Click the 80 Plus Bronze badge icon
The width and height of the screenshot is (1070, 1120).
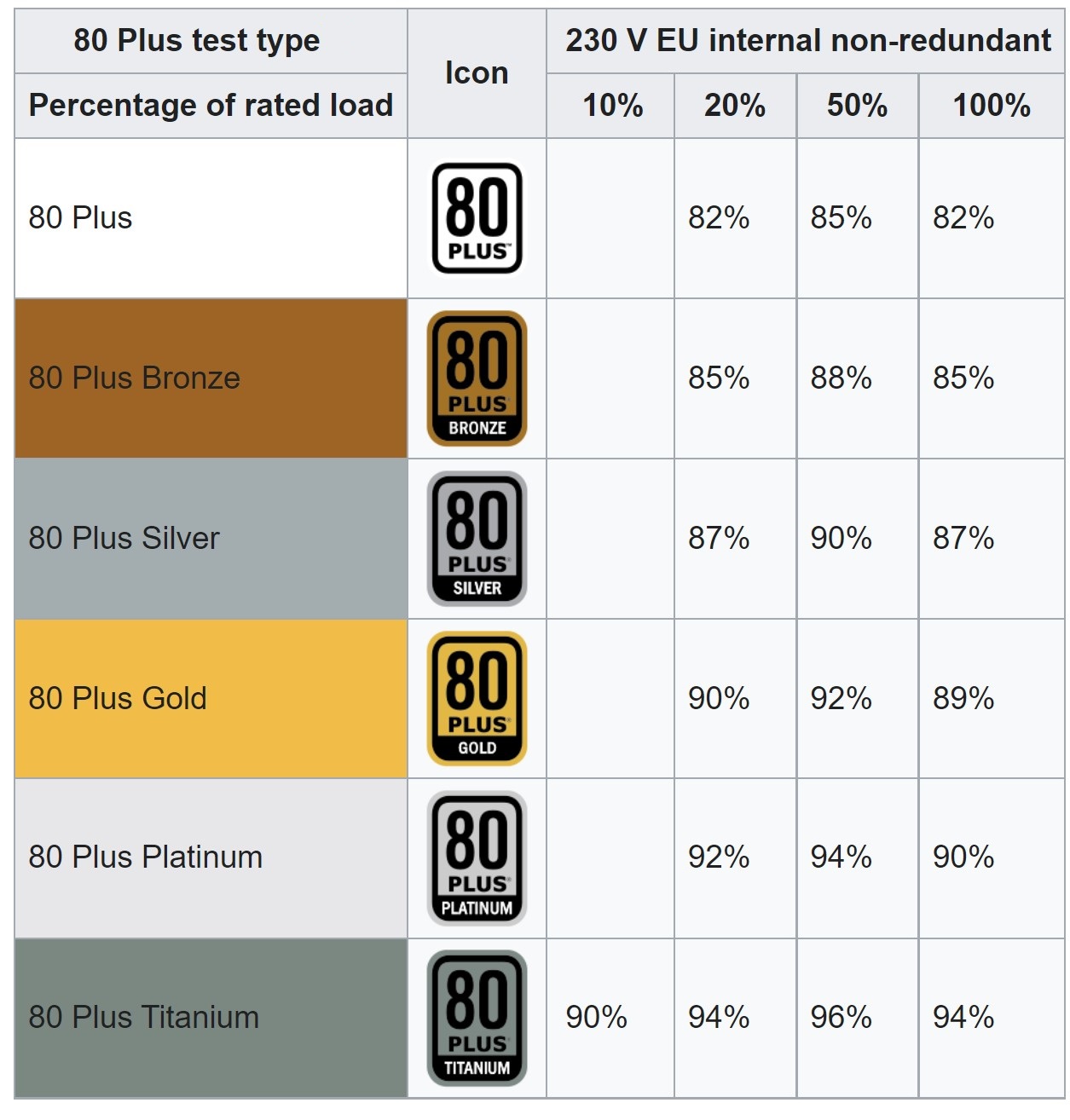tap(477, 378)
